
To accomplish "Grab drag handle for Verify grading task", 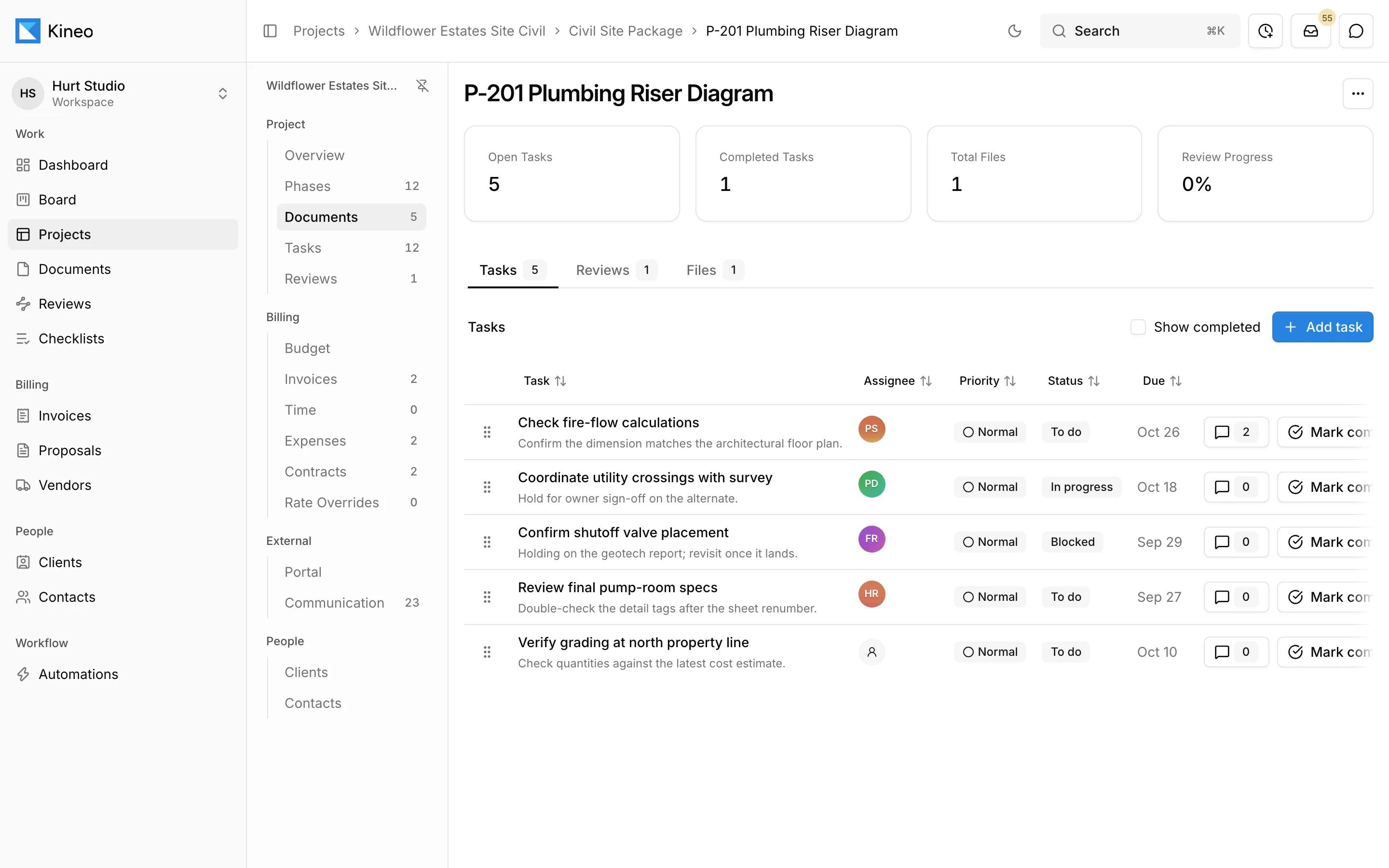I will click(x=487, y=652).
